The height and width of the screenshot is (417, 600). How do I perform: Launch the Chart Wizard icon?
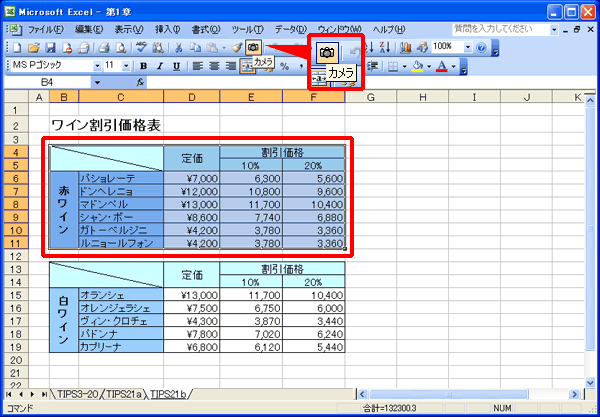point(405,47)
